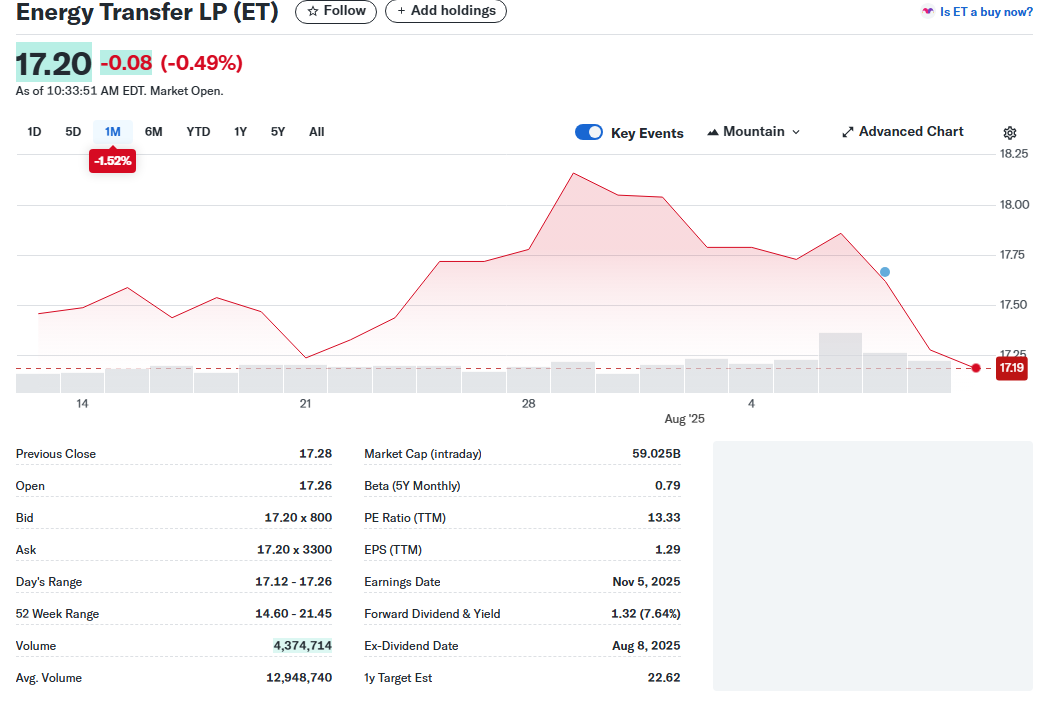Open Advanced Chart link
The image size is (1050, 701).
tap(903, 132)
